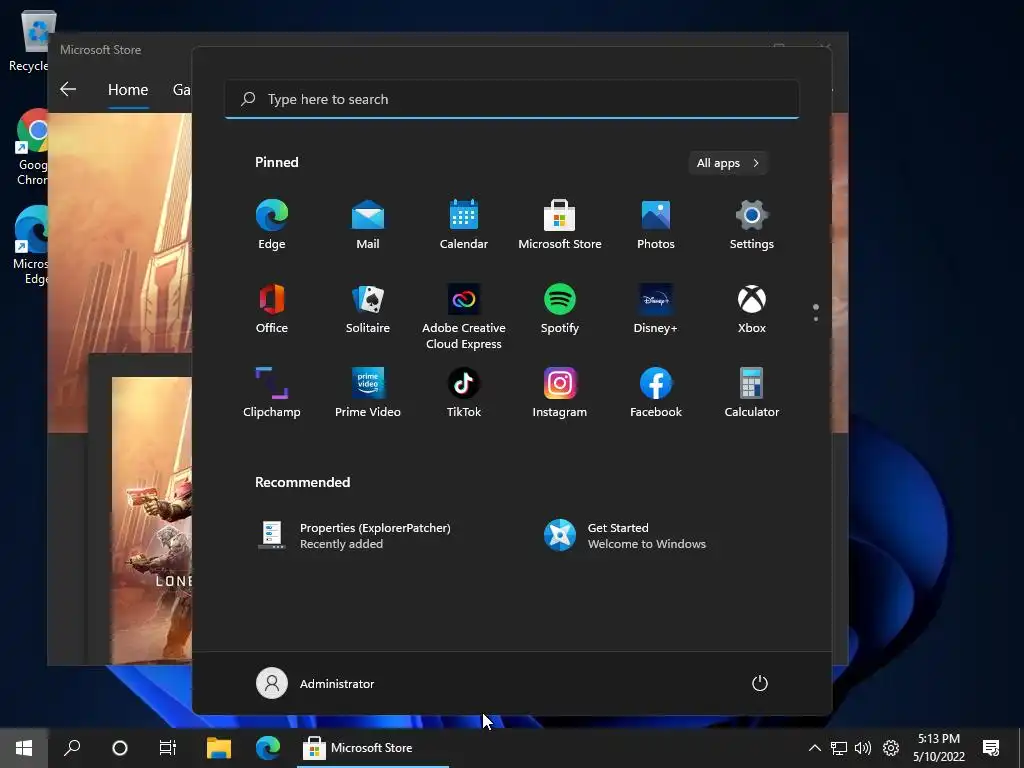
Task: Launch the Office app
Action: click(x=272, y=309)
